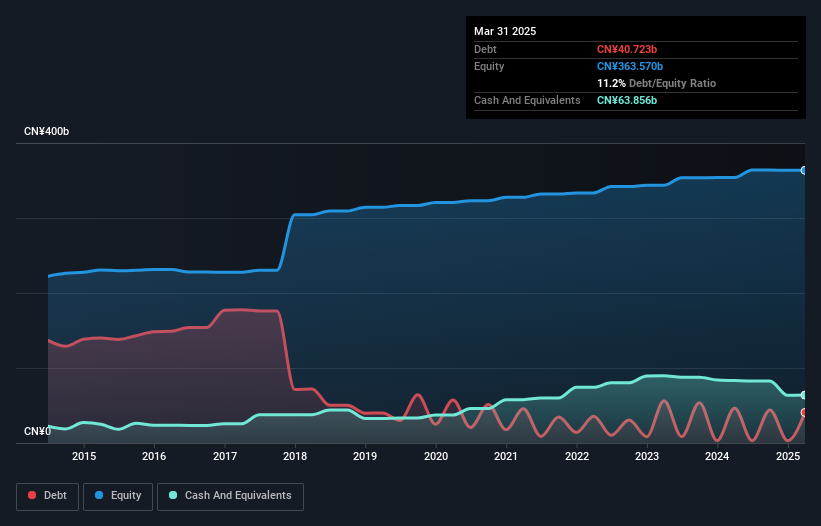Toggle the Cash And Equivalents legend button
This screenshot has width=821, height=526.
click(230, 496)
